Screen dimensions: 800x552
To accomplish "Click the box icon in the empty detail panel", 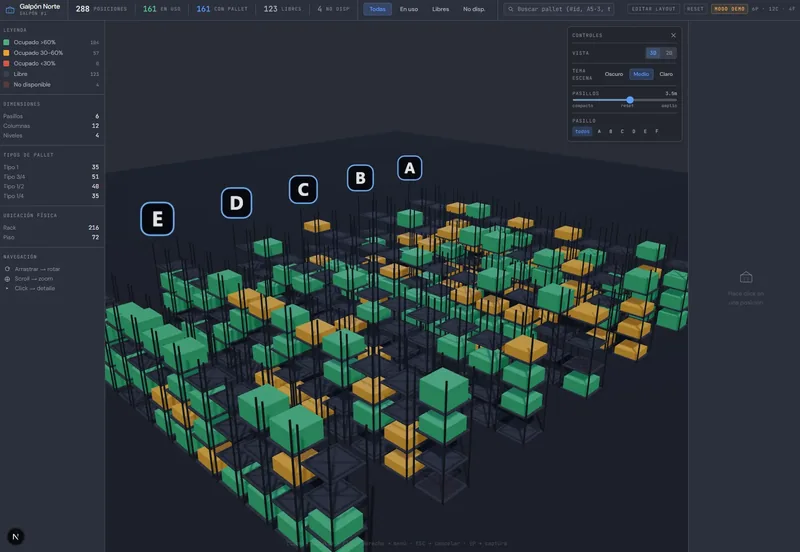I will [x=746, y=277].
